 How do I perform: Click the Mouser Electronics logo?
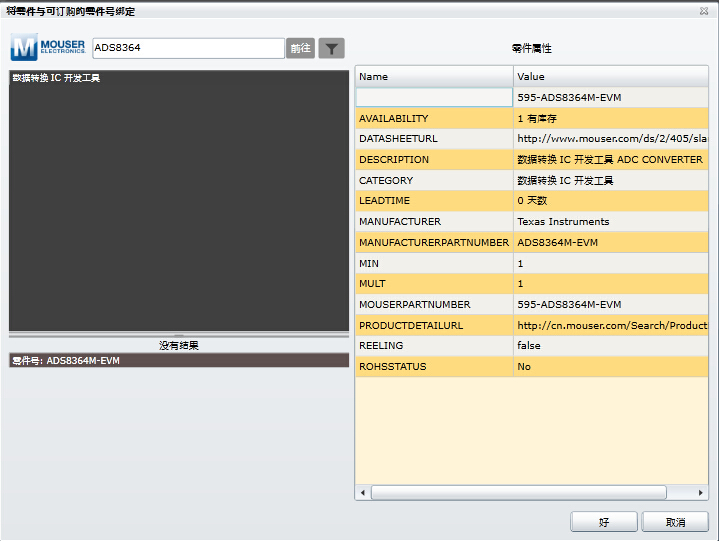tap(48, 47)
